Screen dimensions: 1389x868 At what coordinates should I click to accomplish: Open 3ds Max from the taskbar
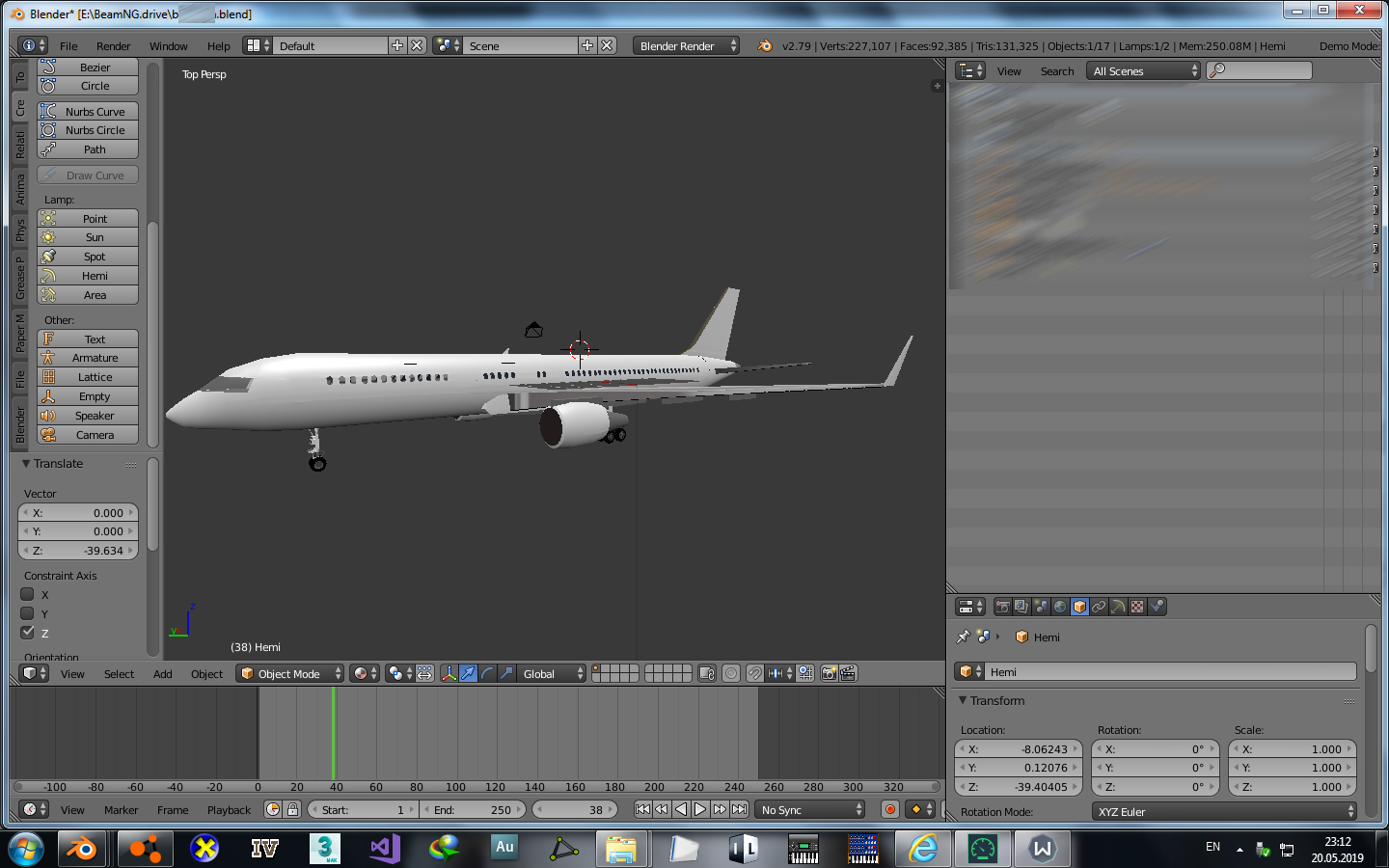click(325, 849)
